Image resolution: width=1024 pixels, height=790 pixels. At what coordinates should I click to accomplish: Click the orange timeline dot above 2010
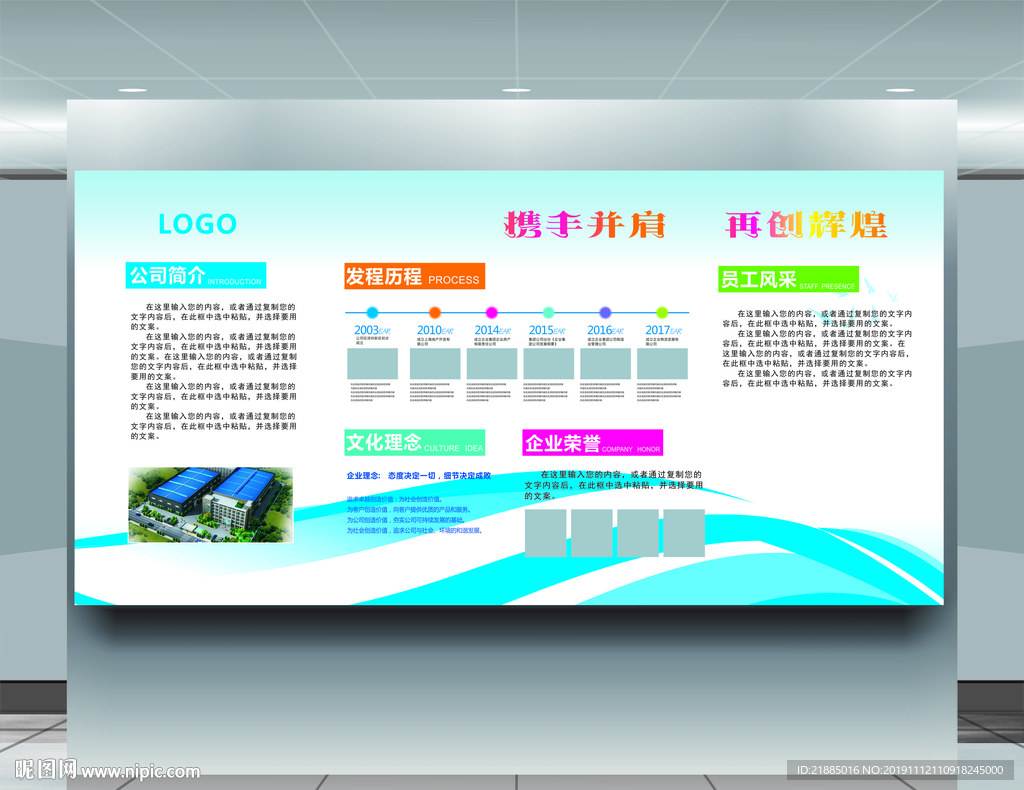click(435, 313)
